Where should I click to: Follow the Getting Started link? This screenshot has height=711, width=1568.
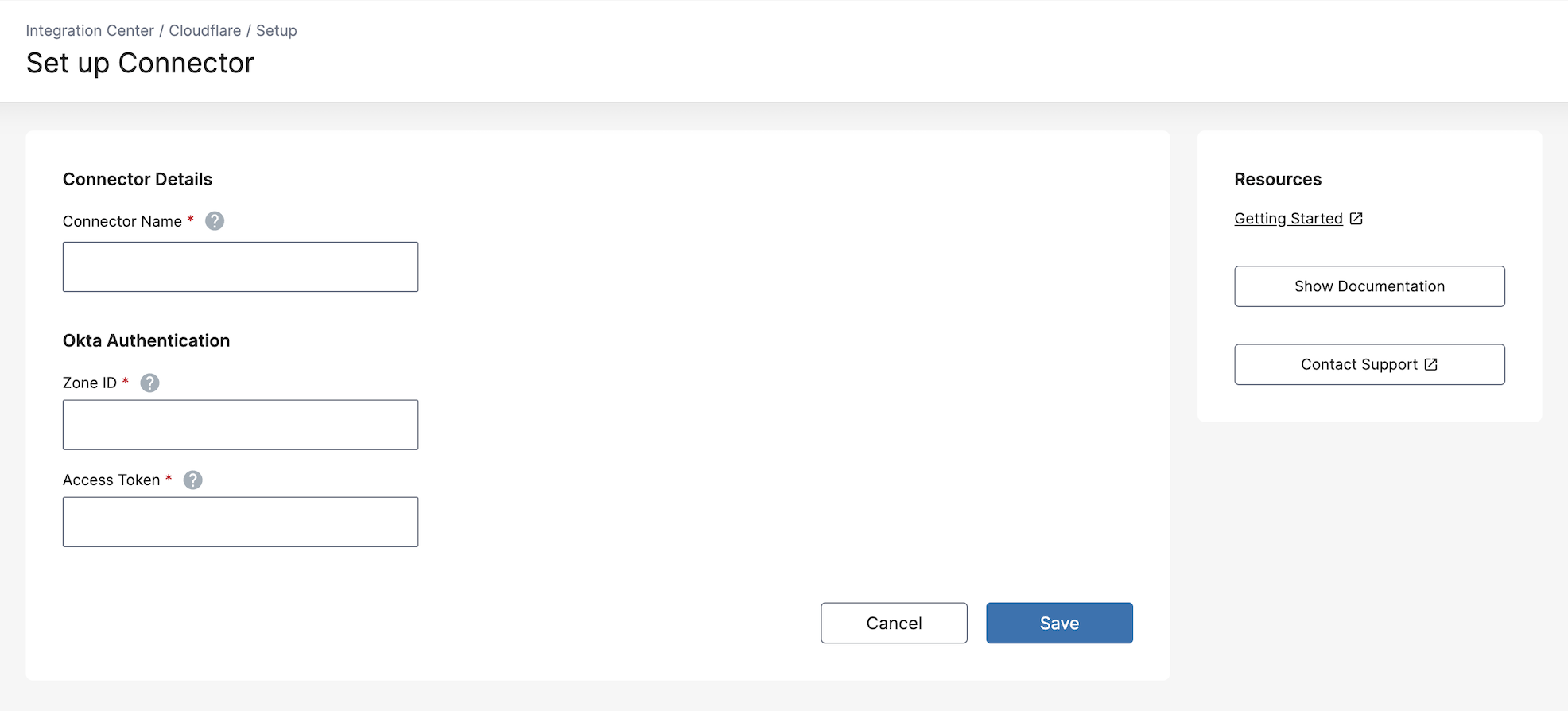[x=1288, y=219]
